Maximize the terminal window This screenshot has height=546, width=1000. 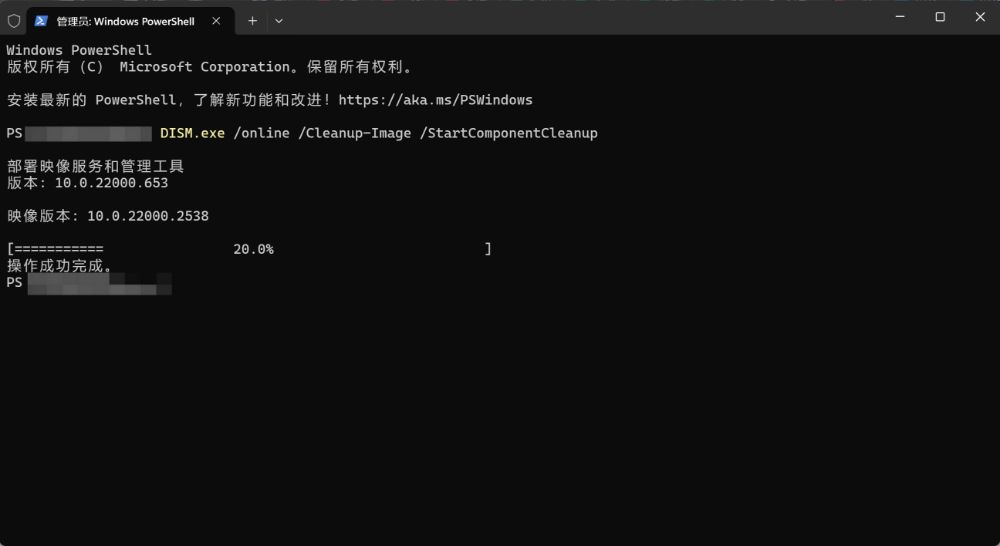940,17
